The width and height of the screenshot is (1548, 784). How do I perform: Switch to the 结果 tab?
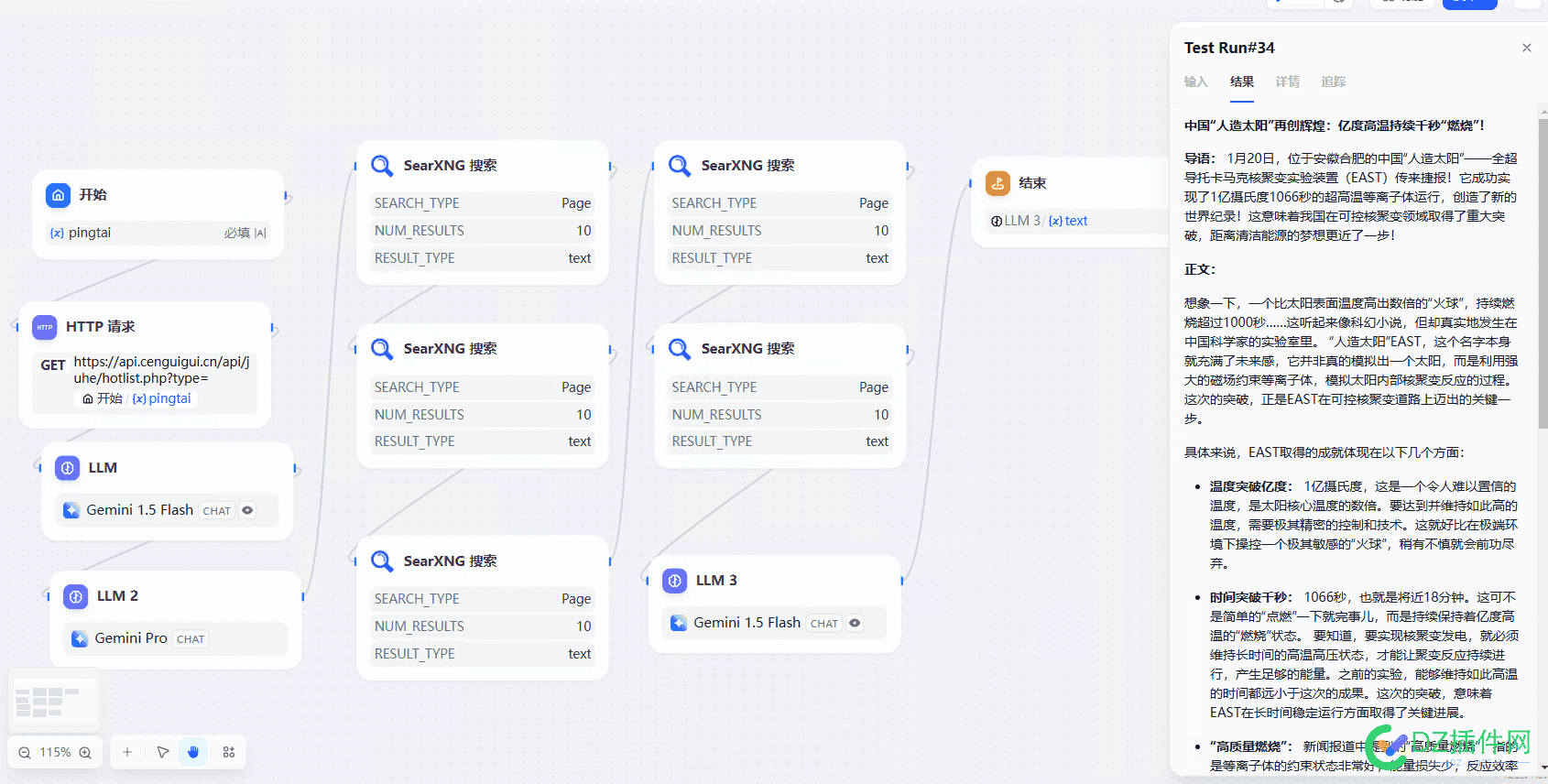click(x=1242, y=82)
